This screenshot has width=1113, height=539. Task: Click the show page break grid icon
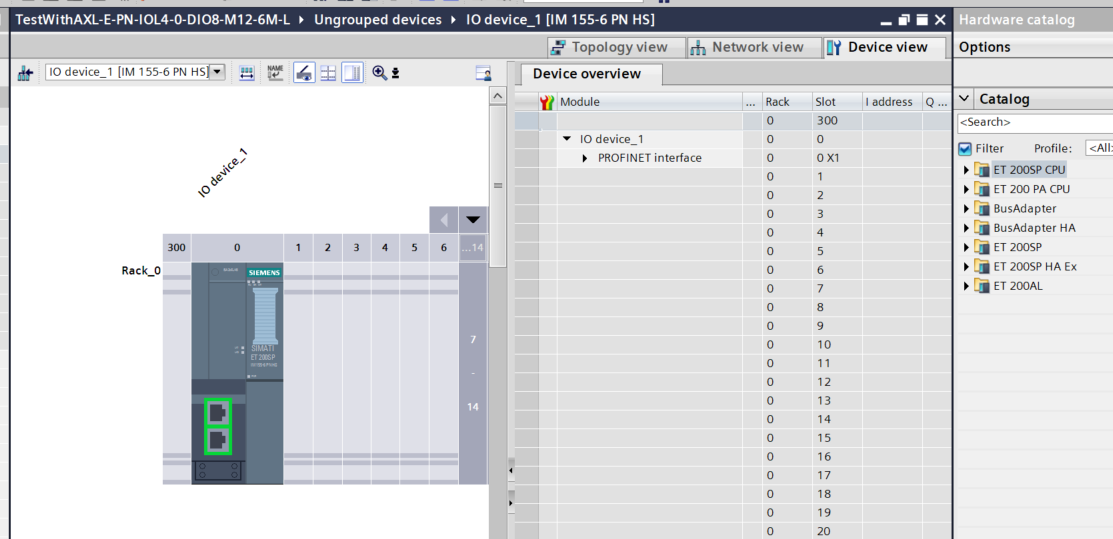[x=328, y=73]
